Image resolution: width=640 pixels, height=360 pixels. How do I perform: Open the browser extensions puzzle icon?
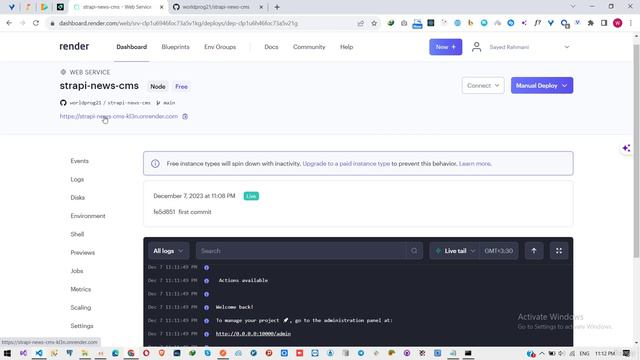click(590, 23)
